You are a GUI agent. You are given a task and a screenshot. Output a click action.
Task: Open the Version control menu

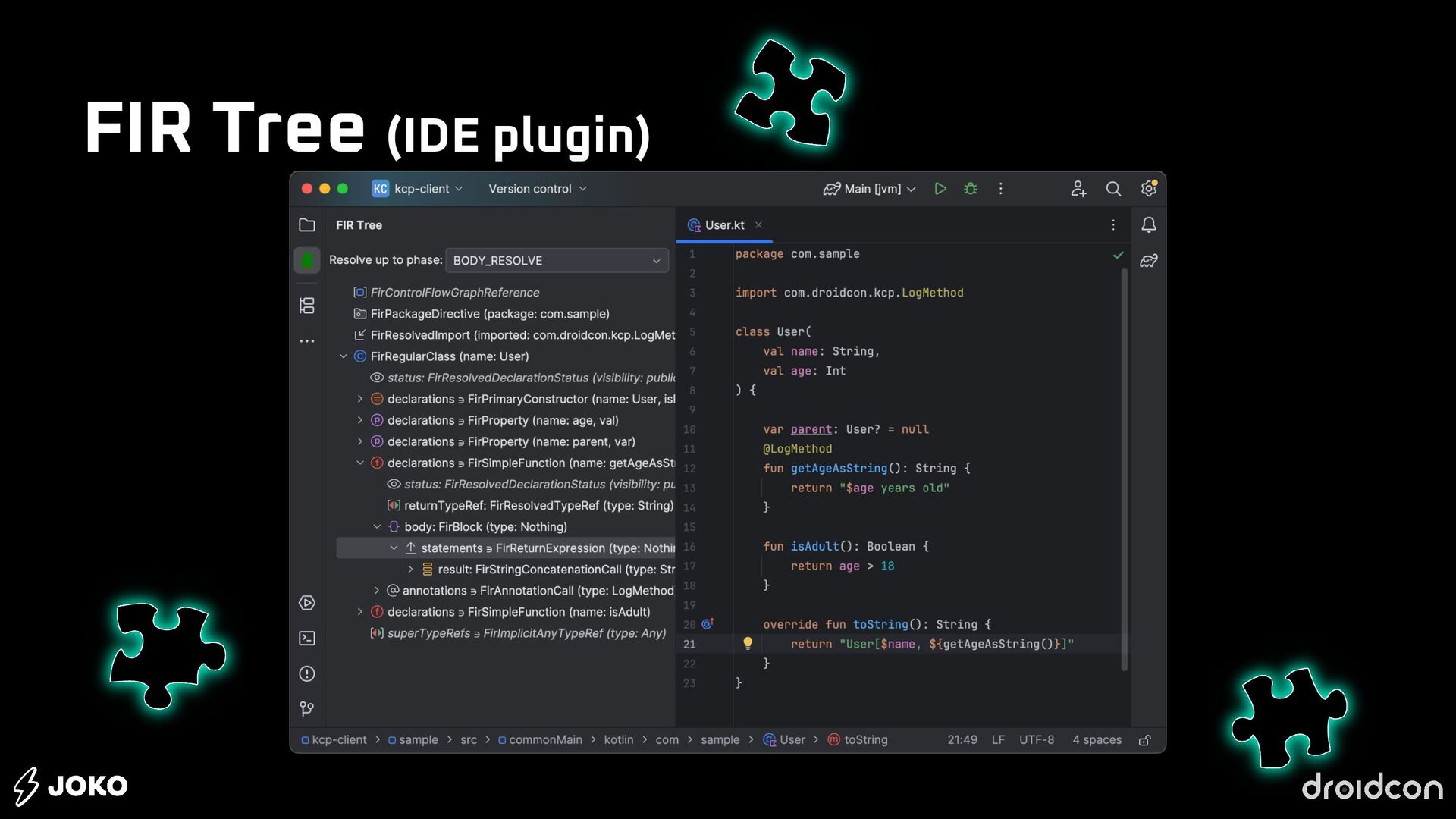pyautogui.click(x=537, y=189)
